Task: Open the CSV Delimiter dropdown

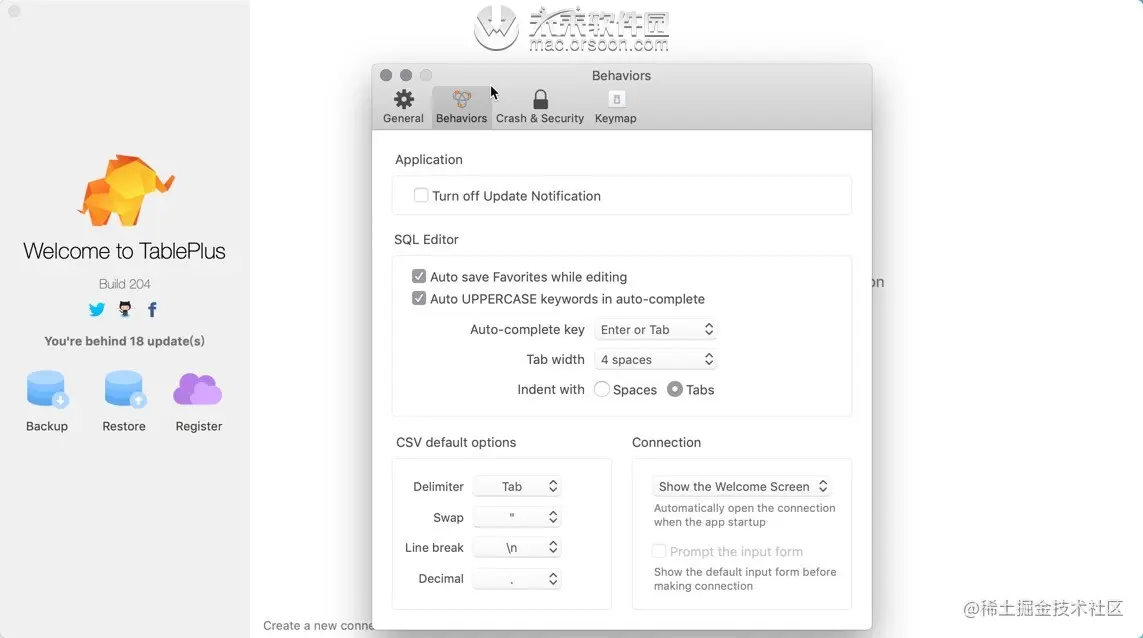Action: tap(517, 486)
